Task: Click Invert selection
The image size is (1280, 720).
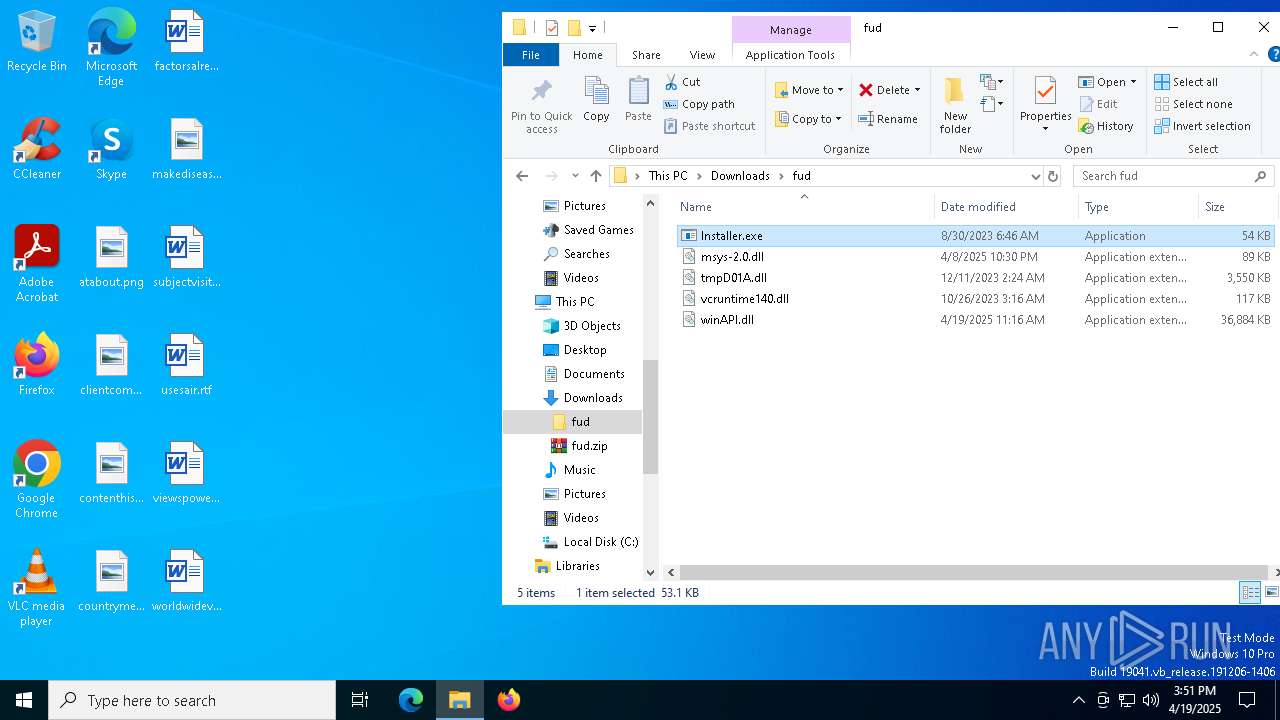Action: tap(1202, 126)
